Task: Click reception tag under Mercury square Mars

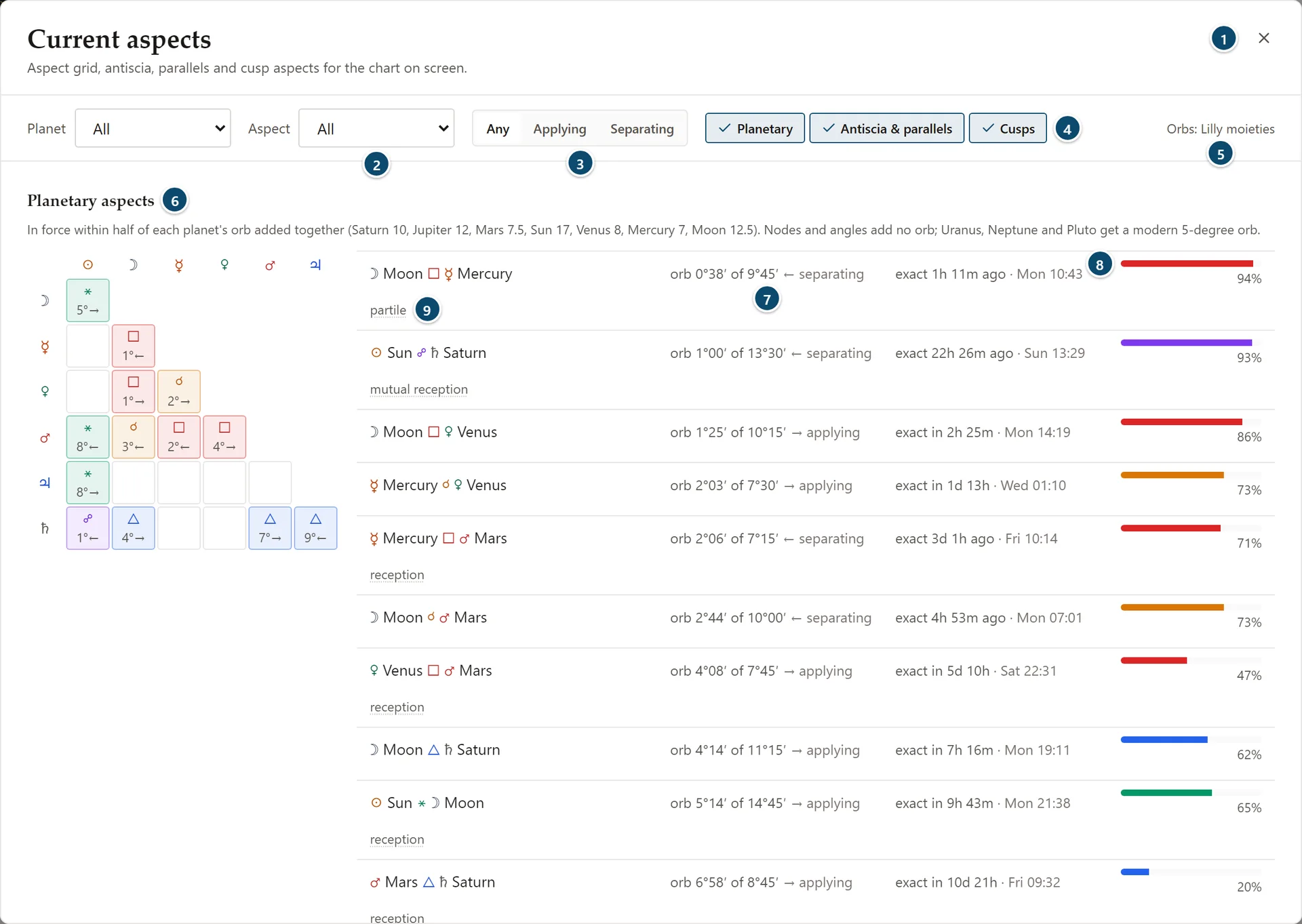Action: point(397,575)
